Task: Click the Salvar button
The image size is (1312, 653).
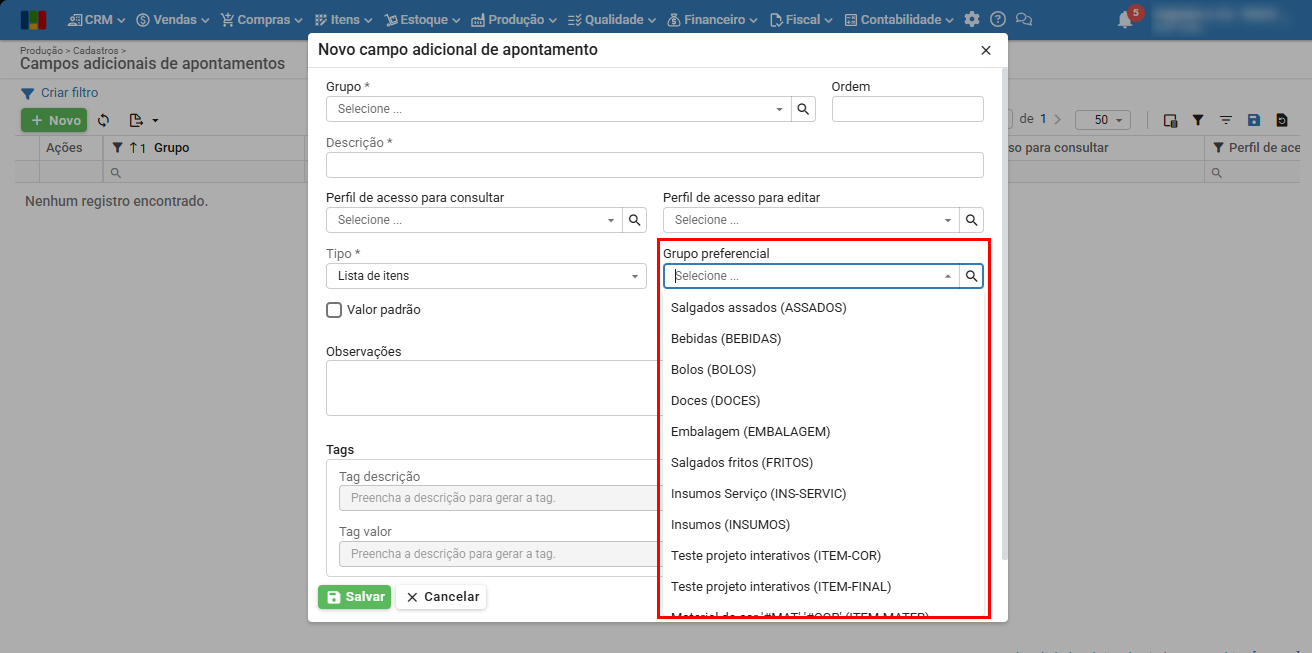Action: [354, 597]
